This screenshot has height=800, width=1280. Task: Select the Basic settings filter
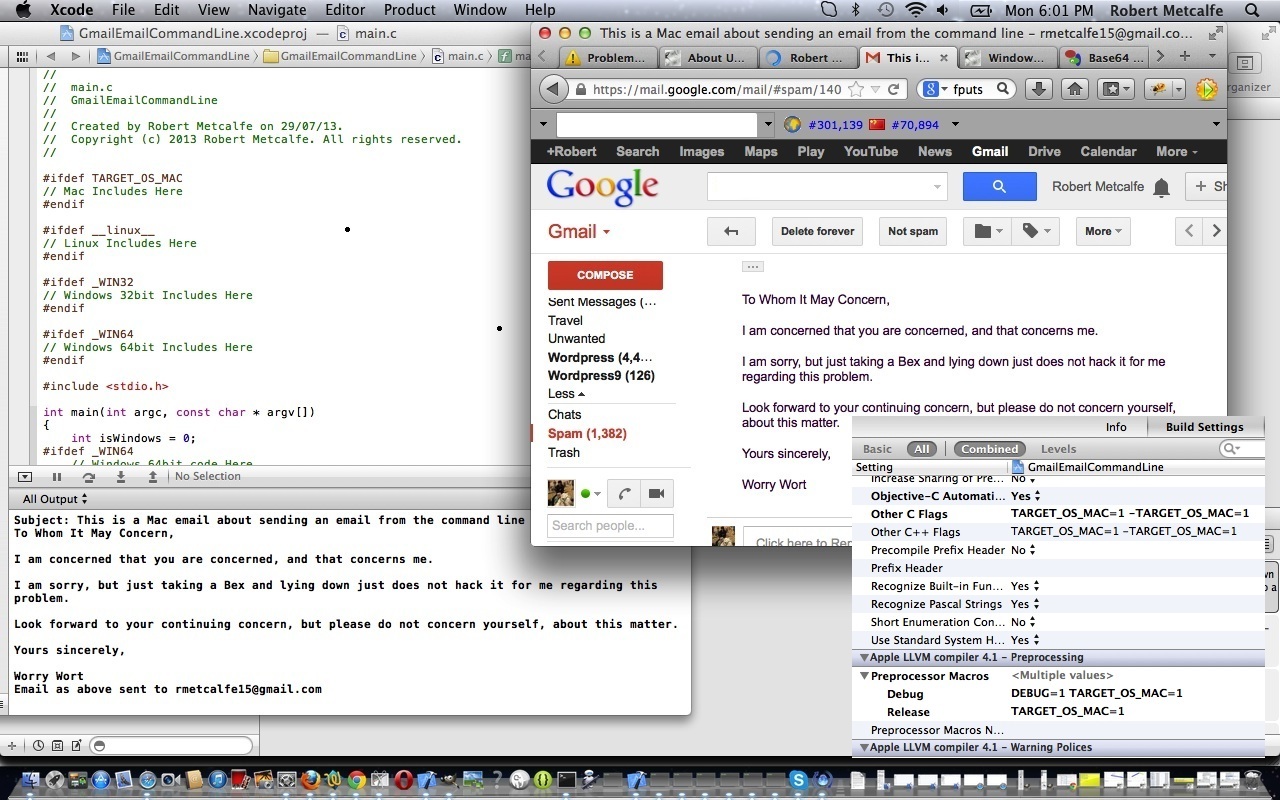pyautogui.click(x=877, y=449)
